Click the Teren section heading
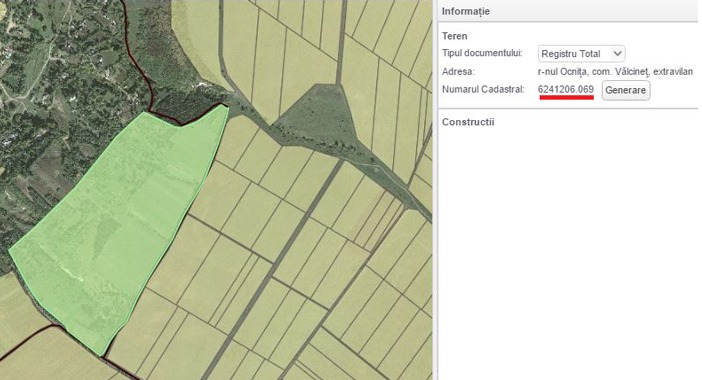This screenshot has height=380, width=702. pyautogui.click(x=454, y=36)
